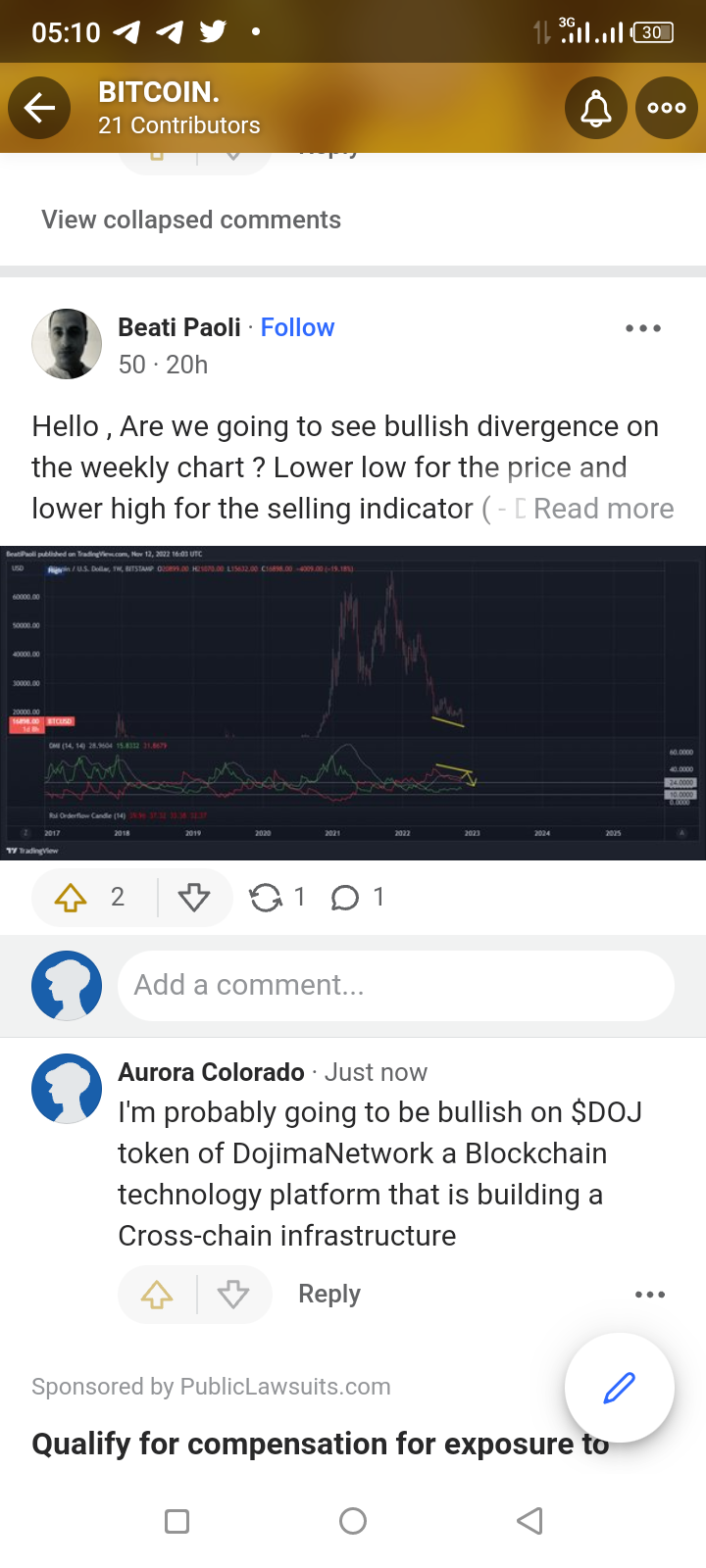Expand View collapsed comments
This screenshot has height=1568, width=706.
click(x=191, y=220)
